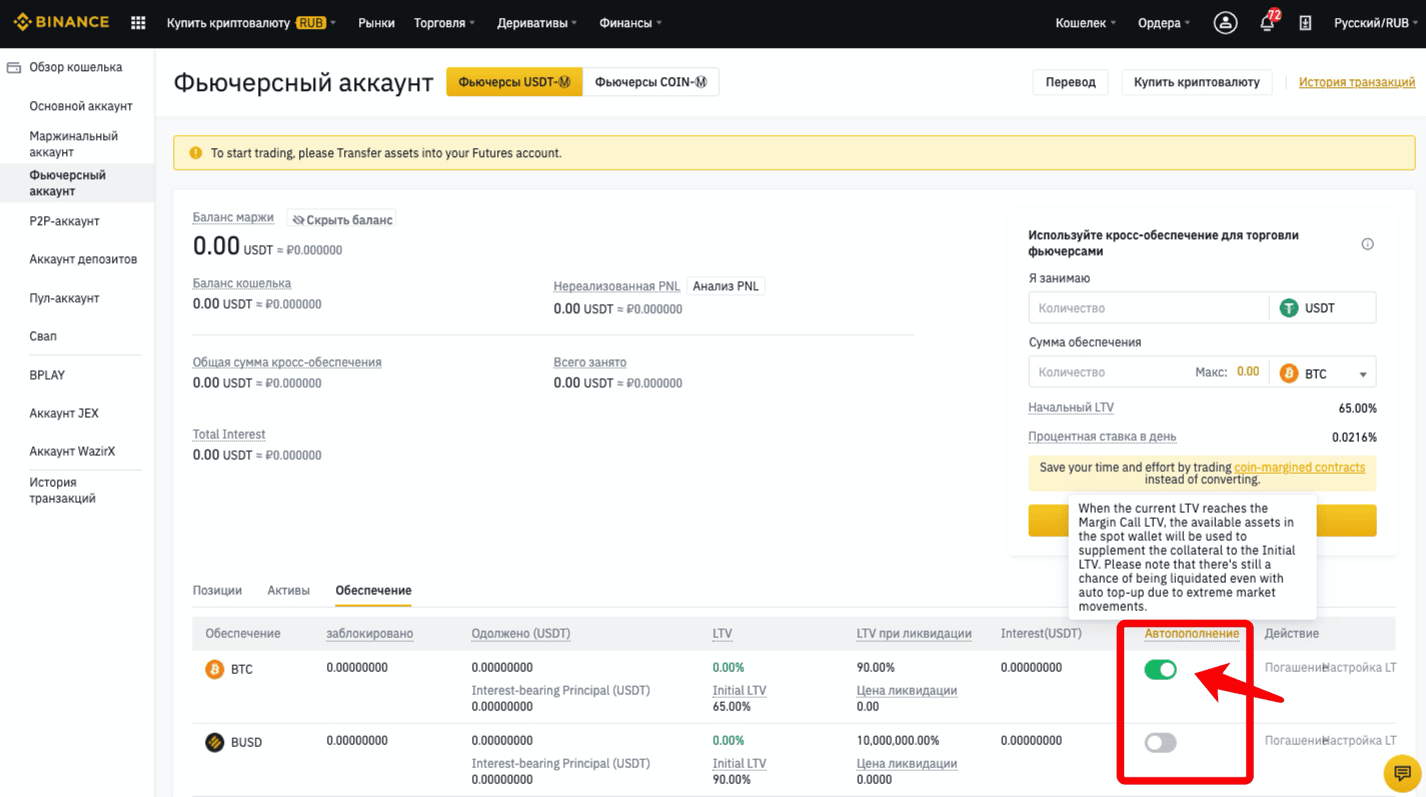Open P2P-аккаунт in sidebar

[x=64, y=221]
